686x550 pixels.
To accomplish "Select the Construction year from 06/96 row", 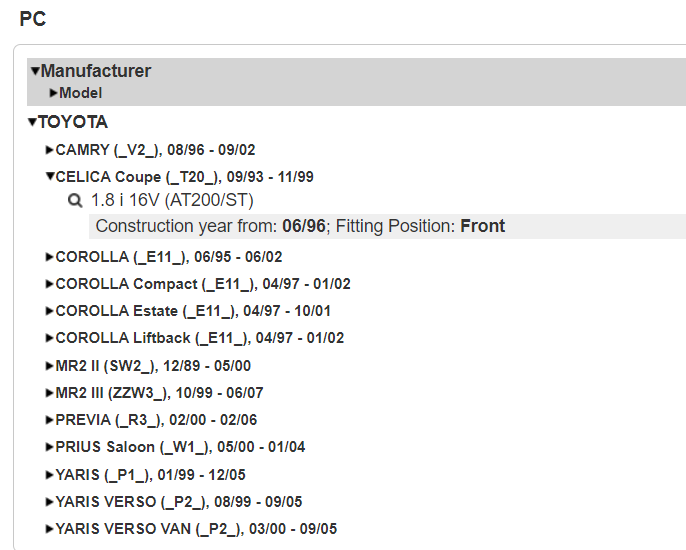I will pyautogui.click(x=300, y=226).
